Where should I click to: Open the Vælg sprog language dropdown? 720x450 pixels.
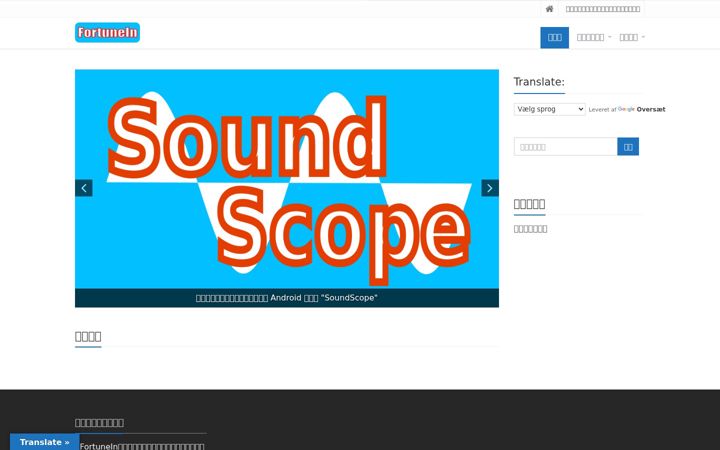549,109
